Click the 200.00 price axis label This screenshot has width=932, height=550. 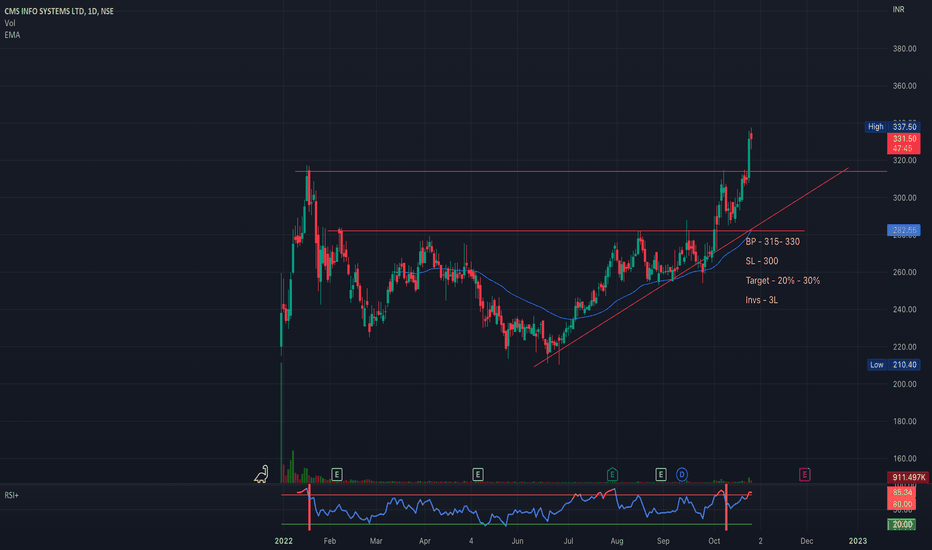tap(904, 385)
